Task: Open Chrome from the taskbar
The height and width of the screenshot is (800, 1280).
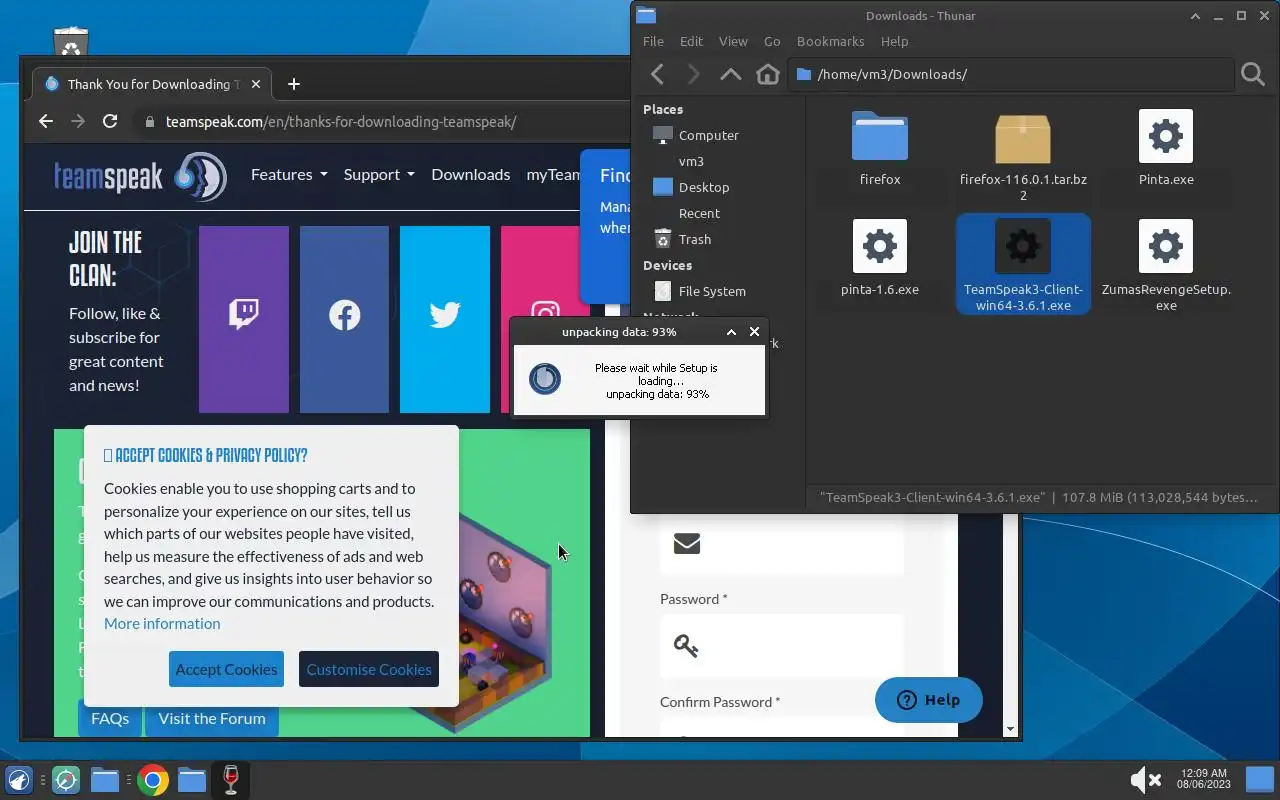Action: tap(153, 780)
